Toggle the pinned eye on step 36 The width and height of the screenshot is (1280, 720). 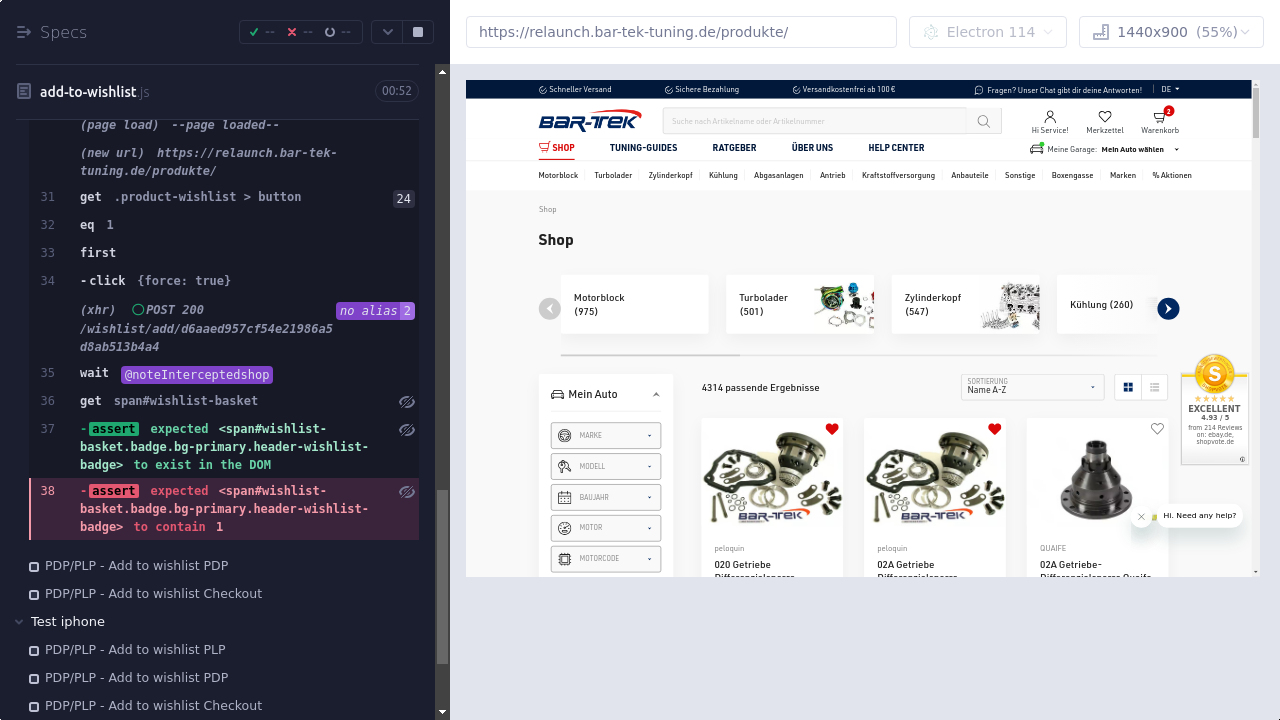point(406,401)
